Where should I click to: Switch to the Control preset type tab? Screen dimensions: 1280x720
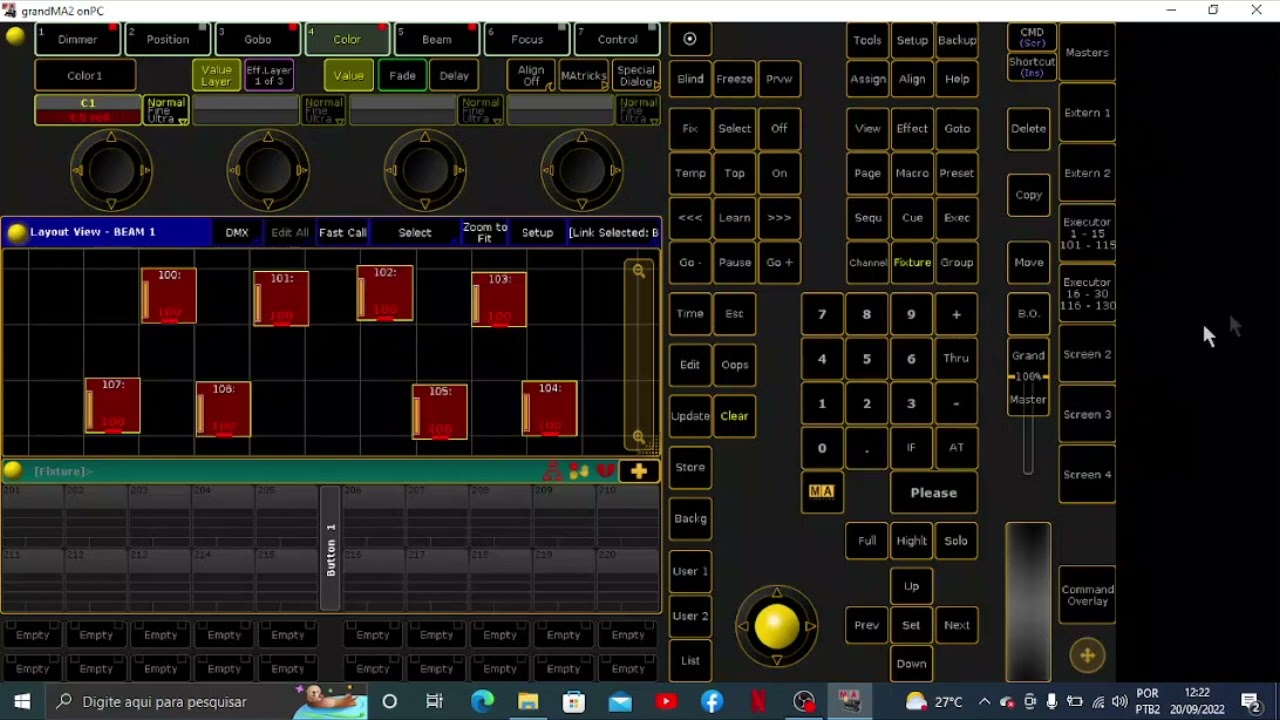pos(617,39)
